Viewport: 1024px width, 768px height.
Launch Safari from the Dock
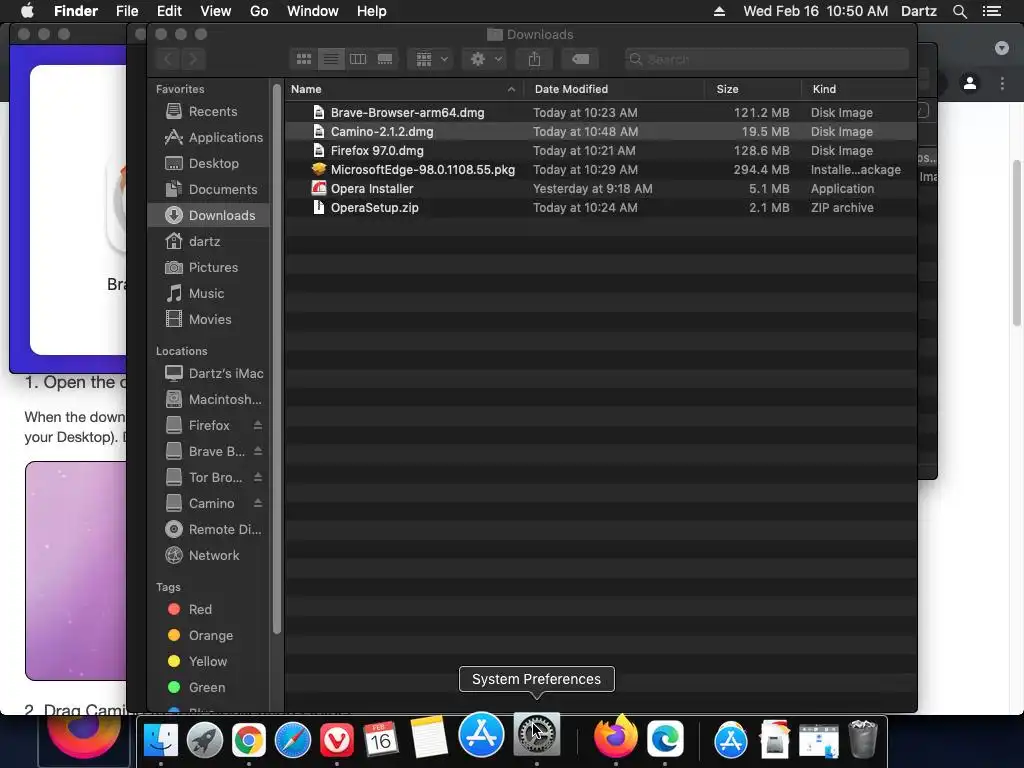point(293,740)
